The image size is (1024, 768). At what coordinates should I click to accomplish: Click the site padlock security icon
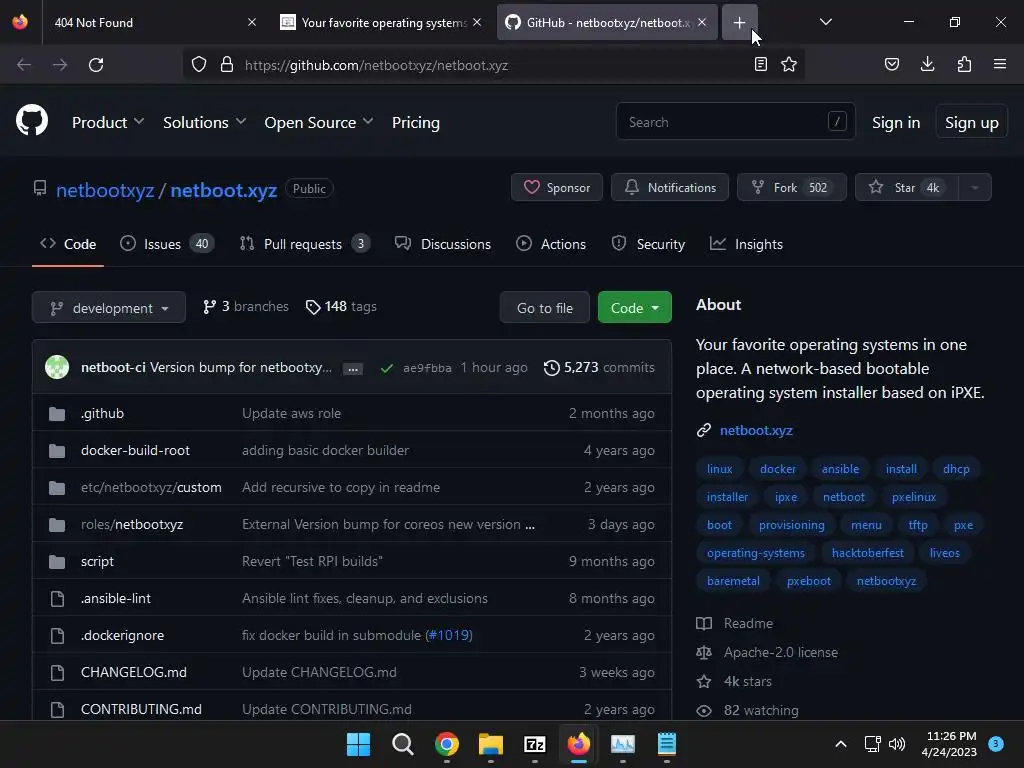[227, 65]
